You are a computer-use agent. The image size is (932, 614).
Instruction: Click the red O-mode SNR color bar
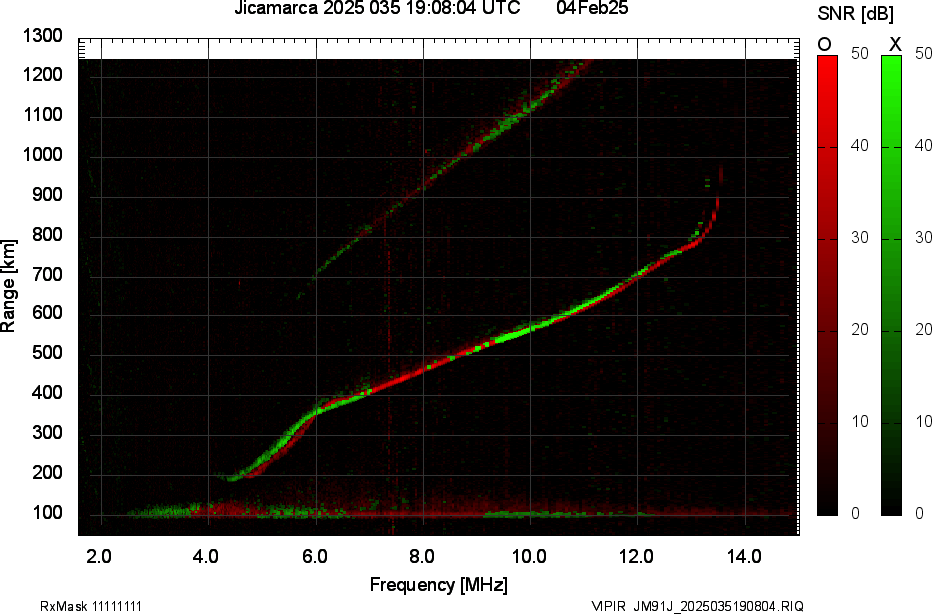click(827, 285)
